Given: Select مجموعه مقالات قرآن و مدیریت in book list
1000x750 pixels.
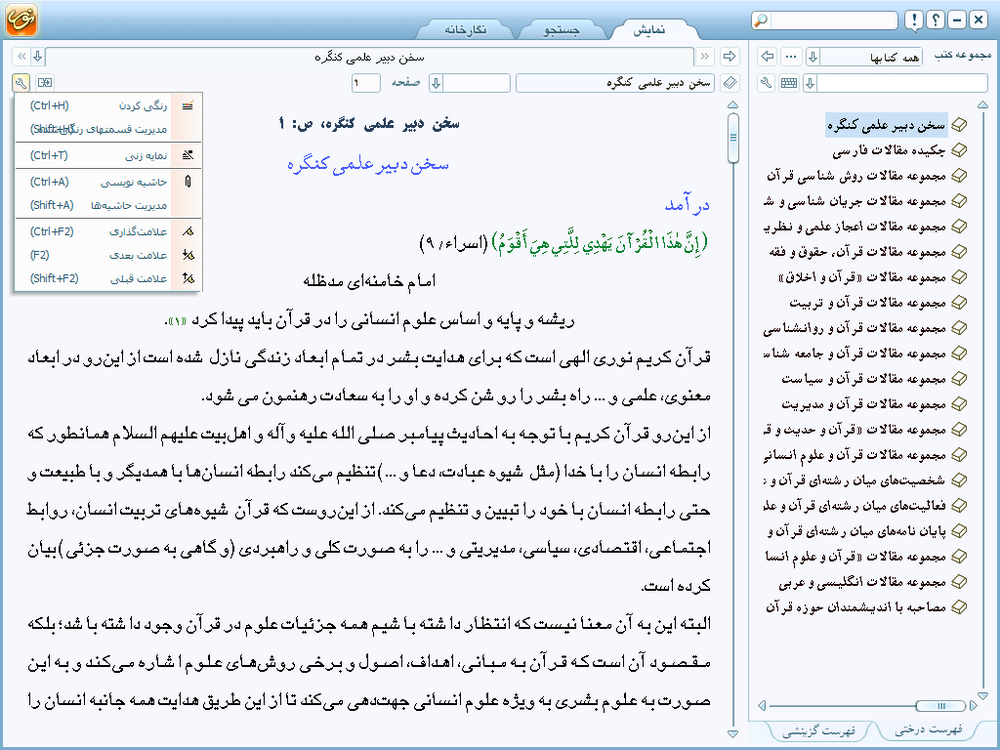Looking at the screenshot, I should 864,404.
